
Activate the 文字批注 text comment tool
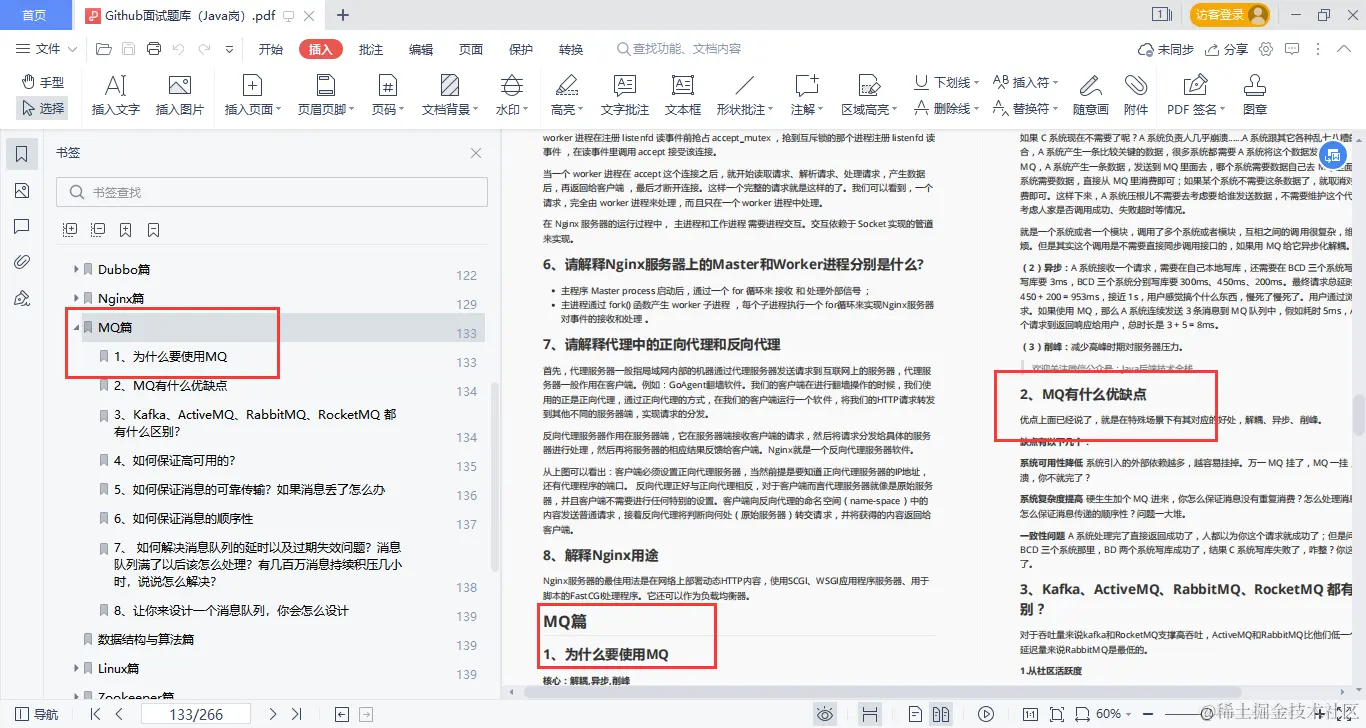pyautogui.click(x=622, y=95)
